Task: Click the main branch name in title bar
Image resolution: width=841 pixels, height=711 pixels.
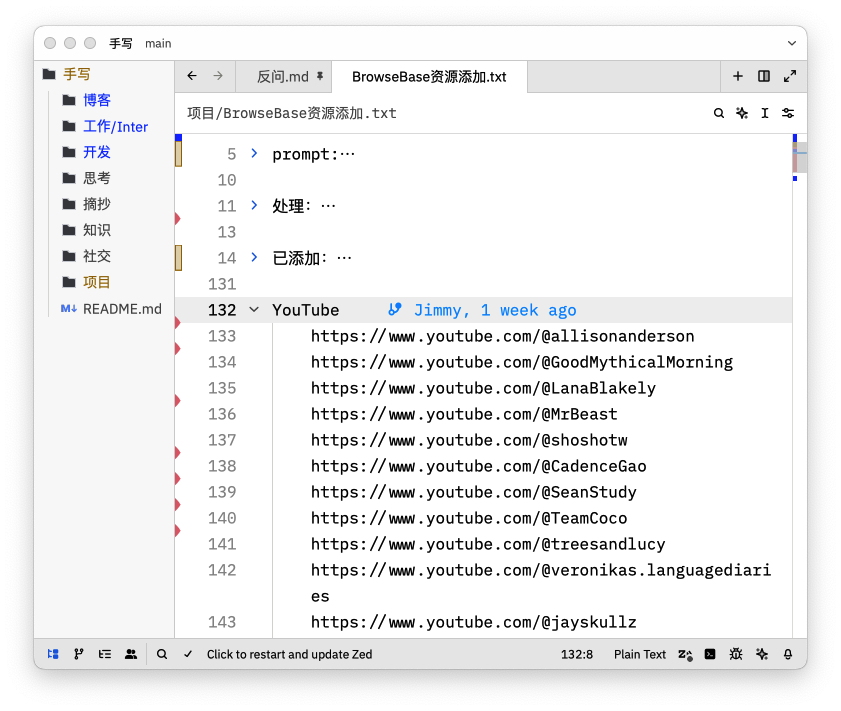Action: 158,43
